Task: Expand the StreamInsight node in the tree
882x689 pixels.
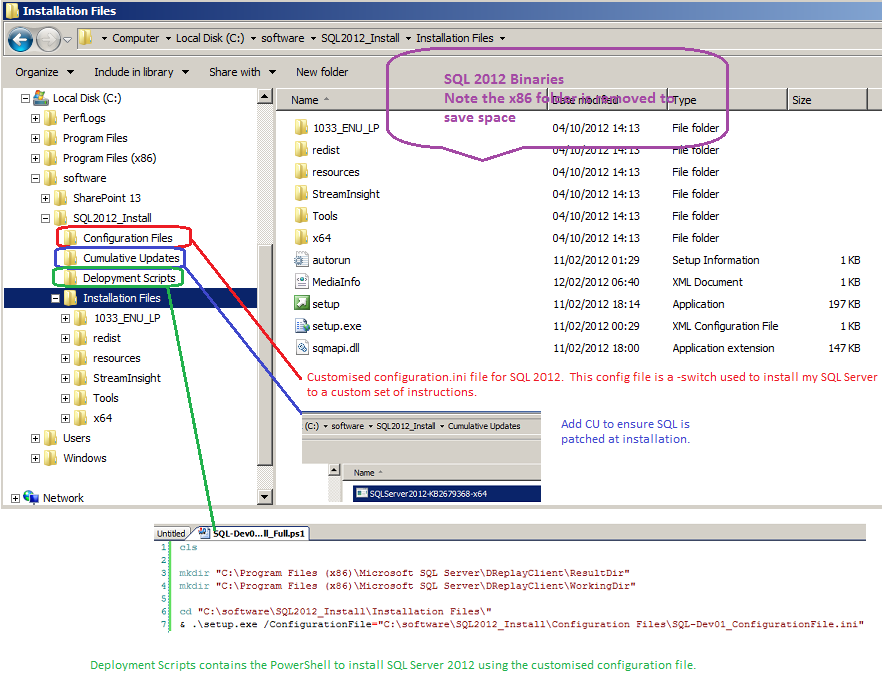Action: point(66,379)
